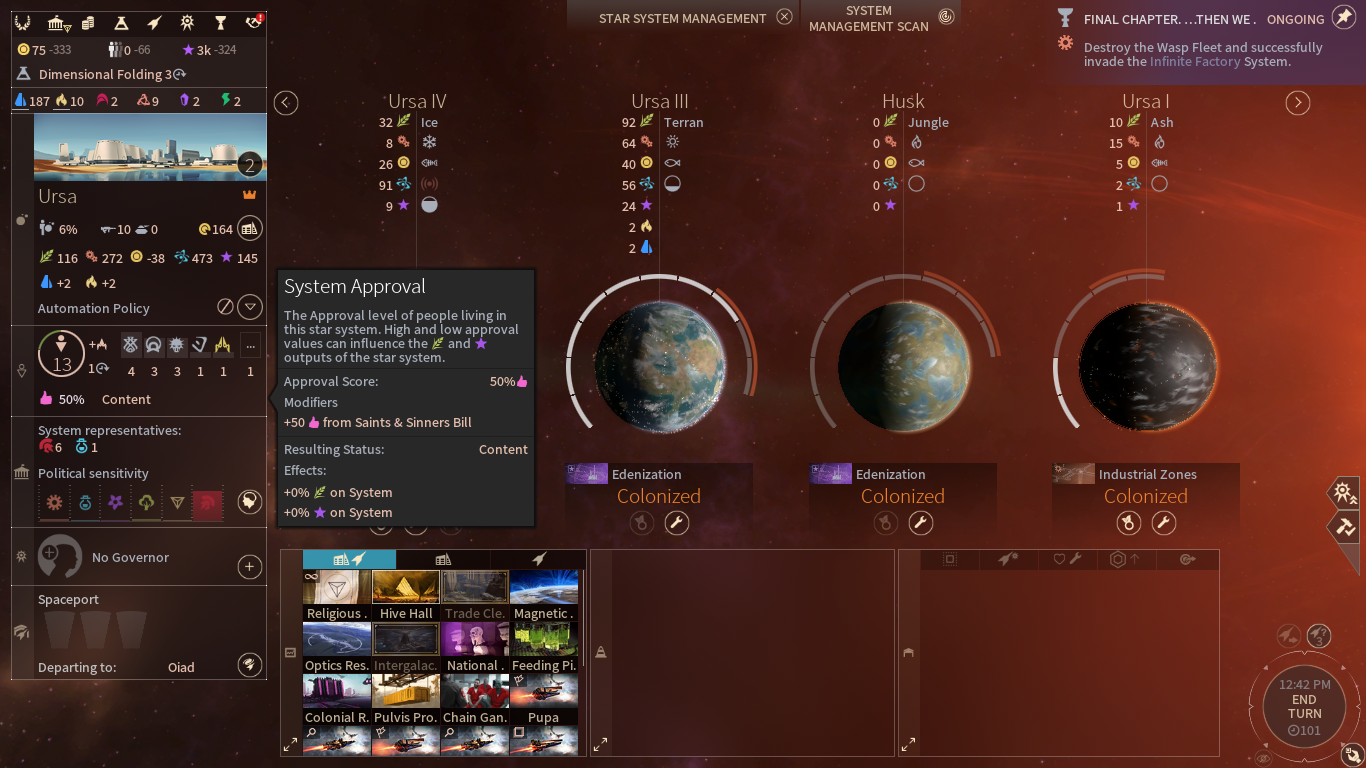Go to the next planet with right arrow
This screenshot has width=1366, height=768.
(1297, 103)
